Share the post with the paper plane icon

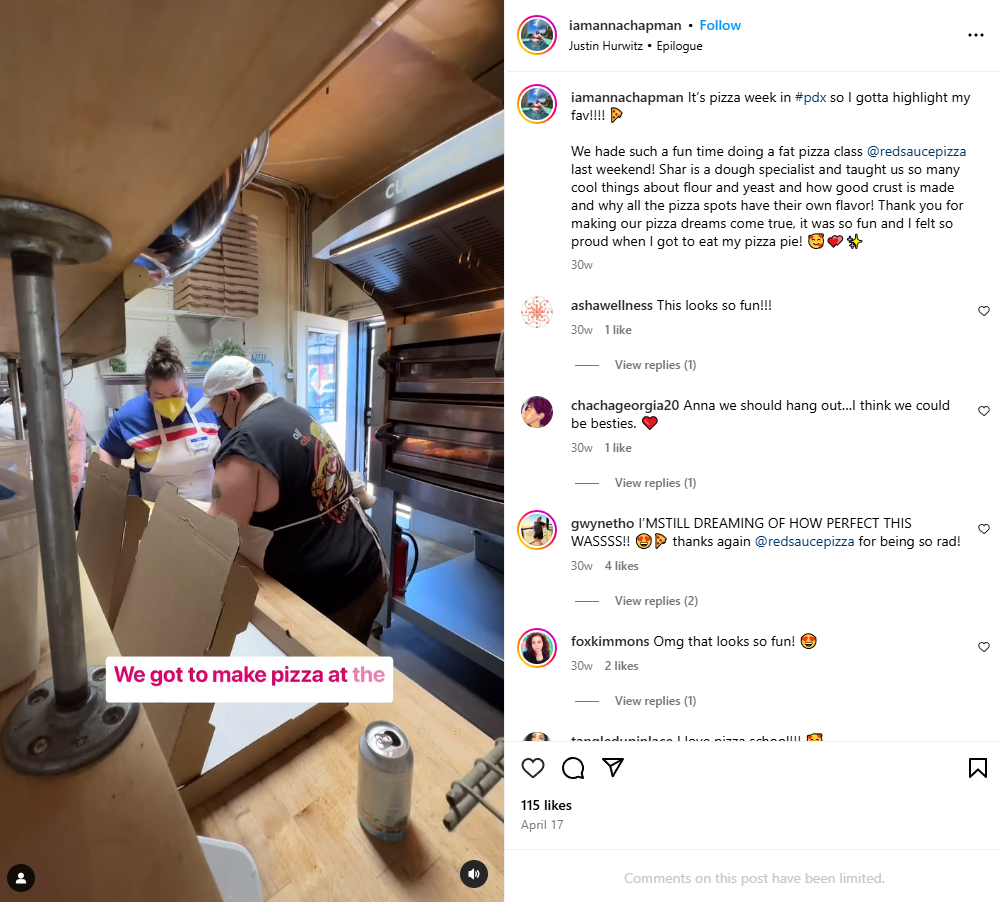tap(613, 767)
